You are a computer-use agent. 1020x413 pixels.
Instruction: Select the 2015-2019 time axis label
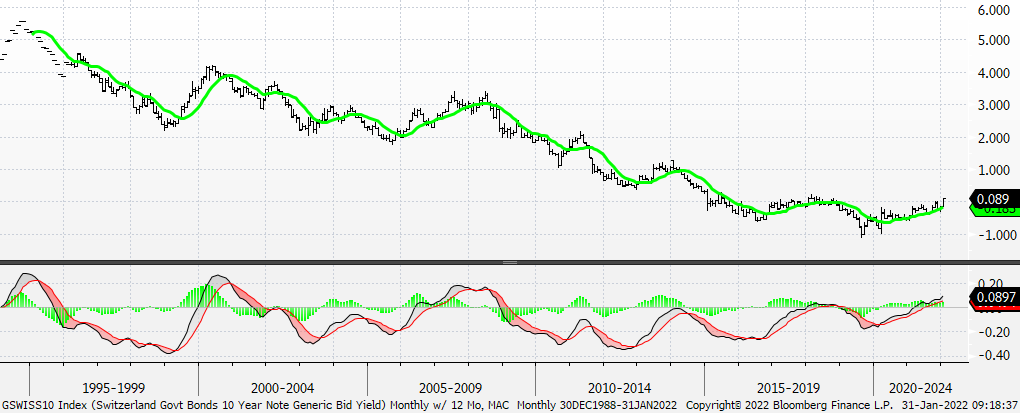pos(788,388)
